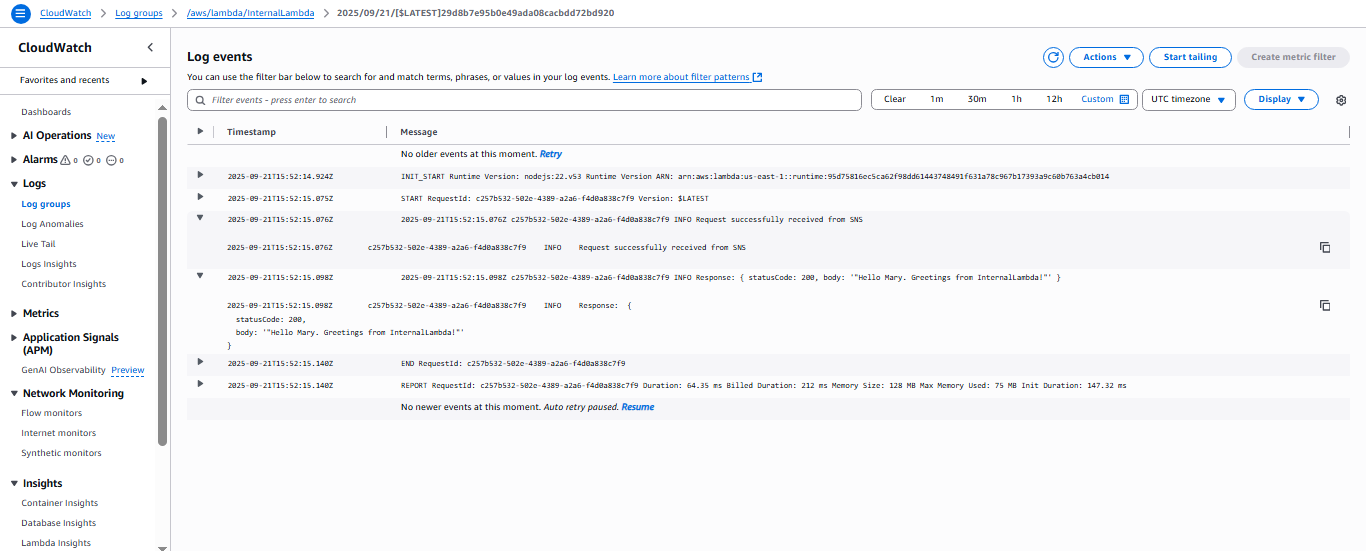The width and height of the screenshot is (1366, 551).
Task: Open Log groups in sidebar
Action: [x=46, y=204]
